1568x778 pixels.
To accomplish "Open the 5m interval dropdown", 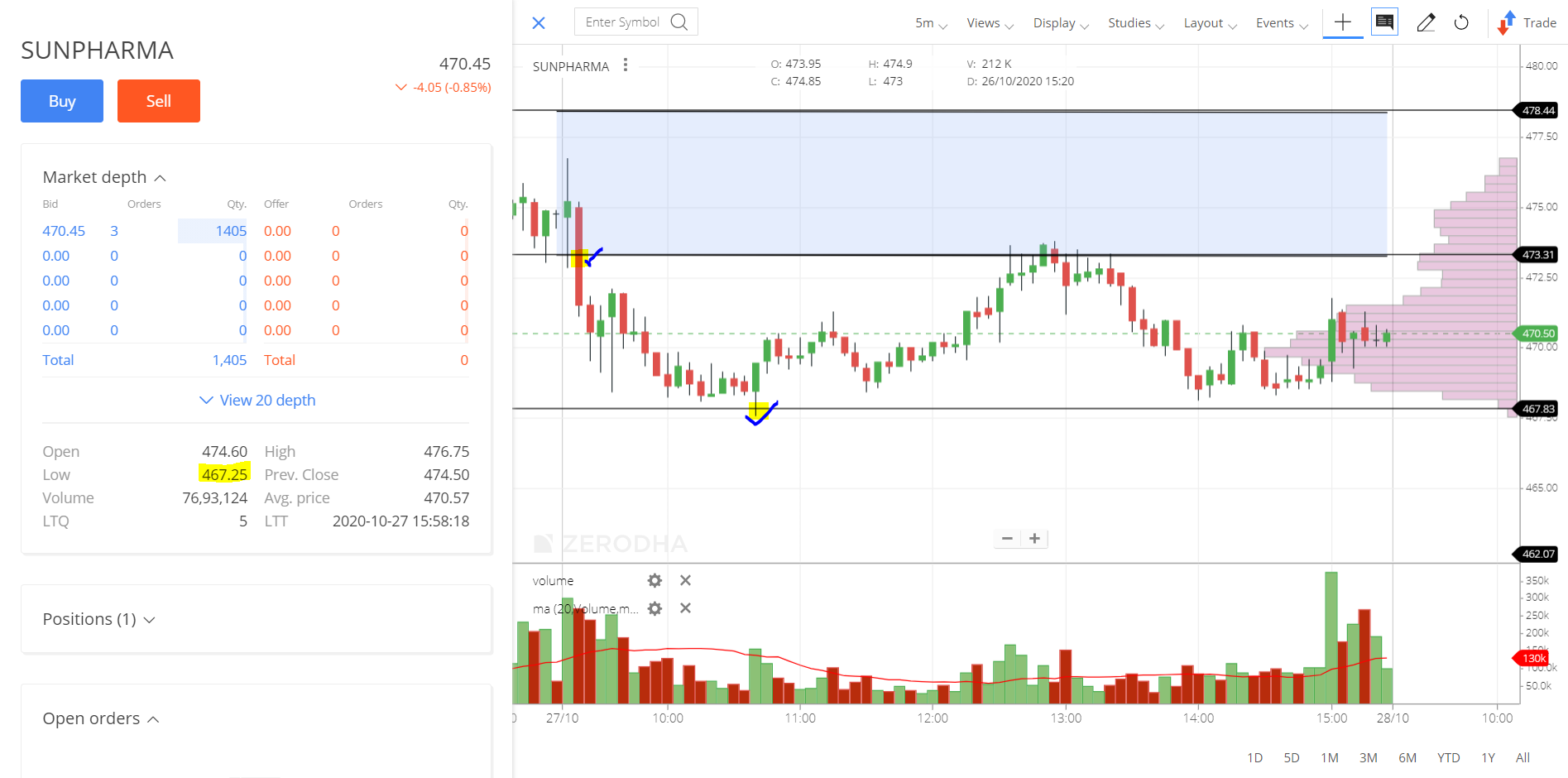I will [x=931, y=23].
